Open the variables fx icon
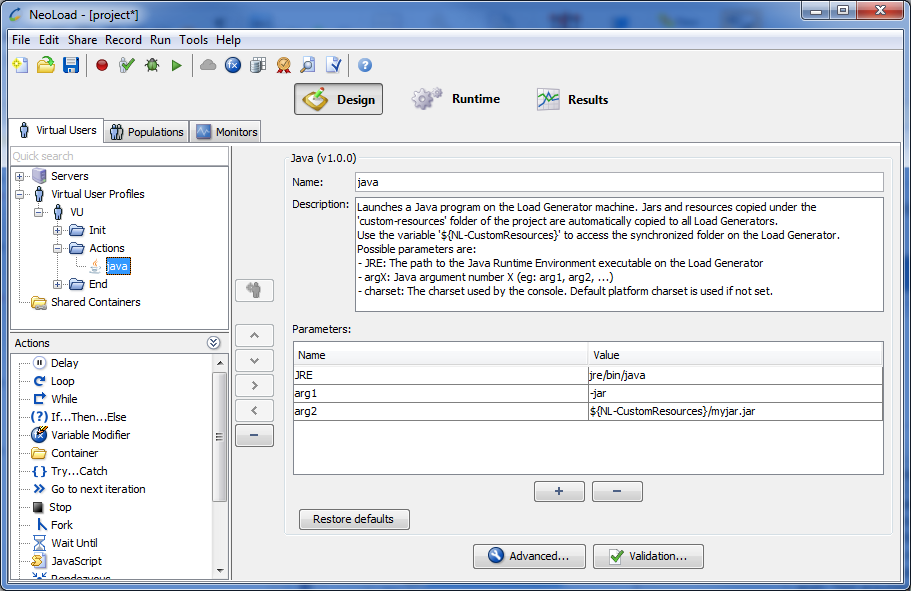Viewport: 911px width, 591px height. click(233, 65)
